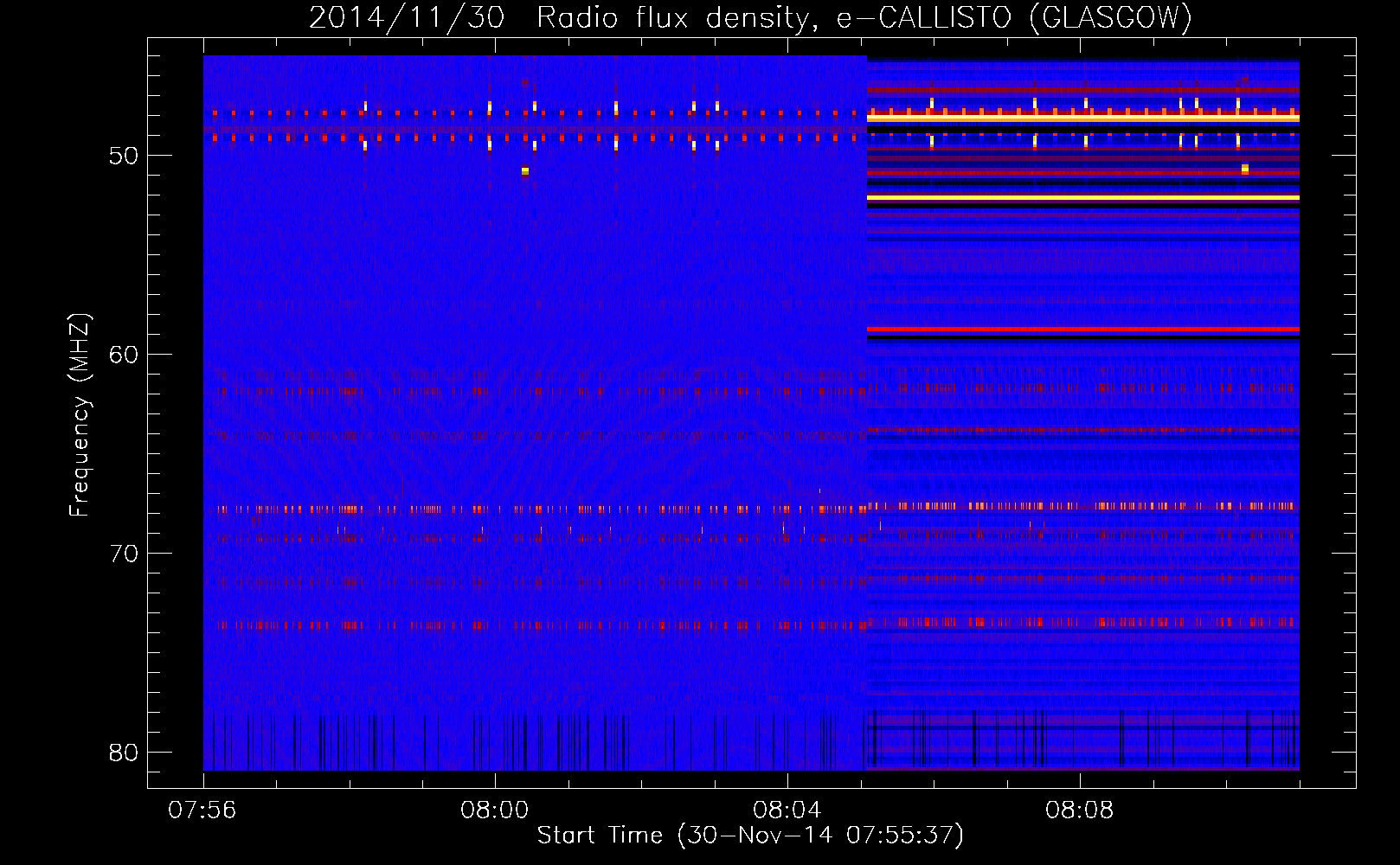Click the 80 frequency tick label
Image resolution: width=1400 pixels, height=865 pixels.
(x=124, y=753)
